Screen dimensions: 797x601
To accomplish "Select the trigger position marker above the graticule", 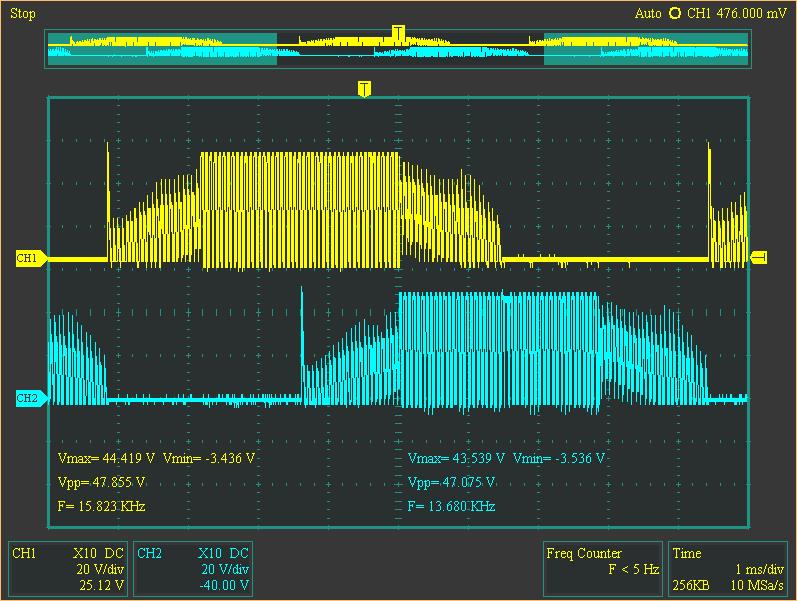I will [364, 89].
